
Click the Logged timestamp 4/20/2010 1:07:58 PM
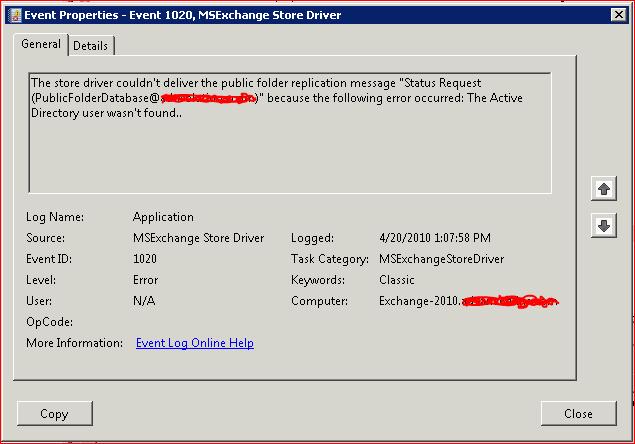(435, 238)
